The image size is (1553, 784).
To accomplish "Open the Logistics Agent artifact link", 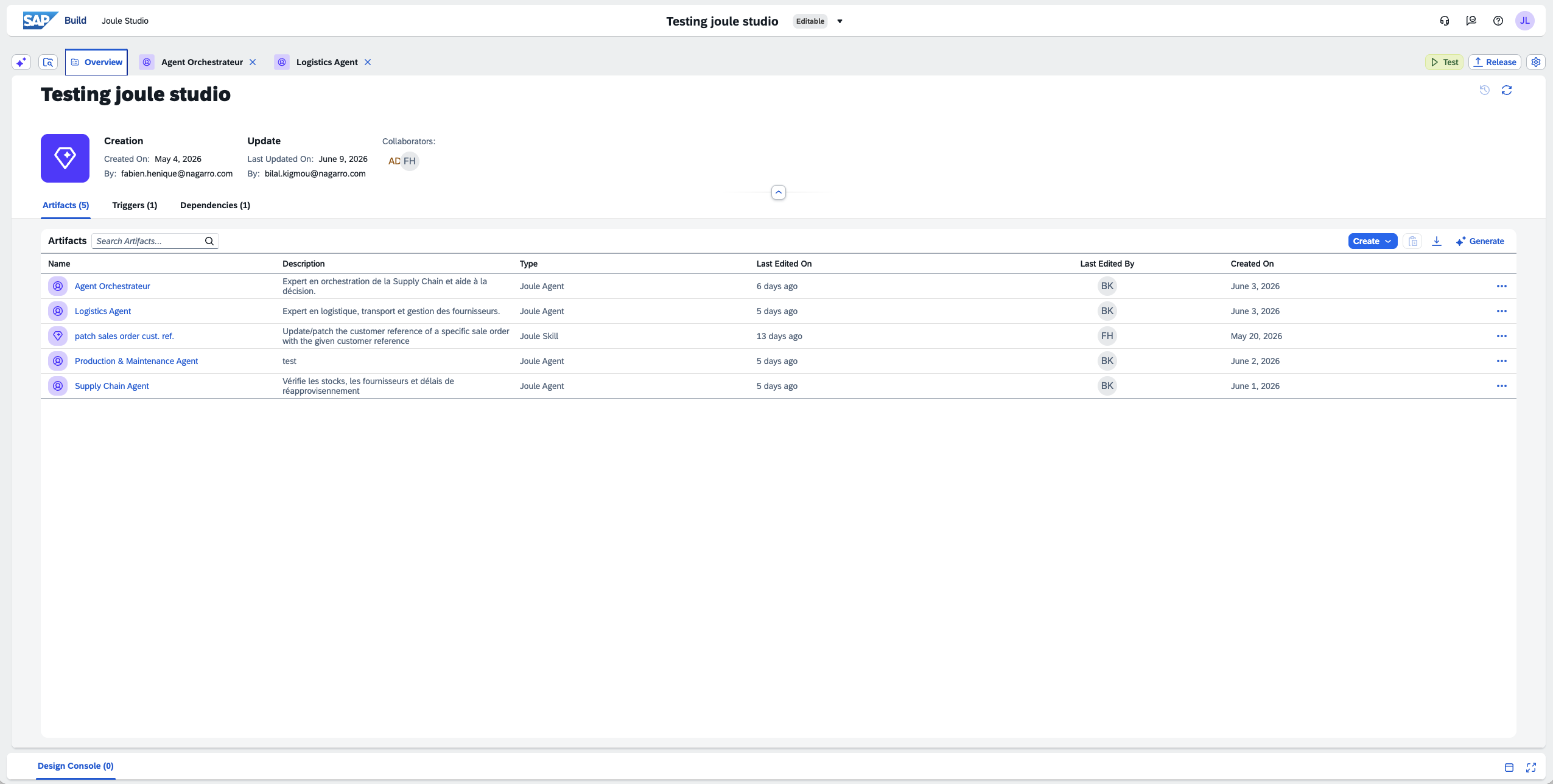I will [x=103, y=311].
